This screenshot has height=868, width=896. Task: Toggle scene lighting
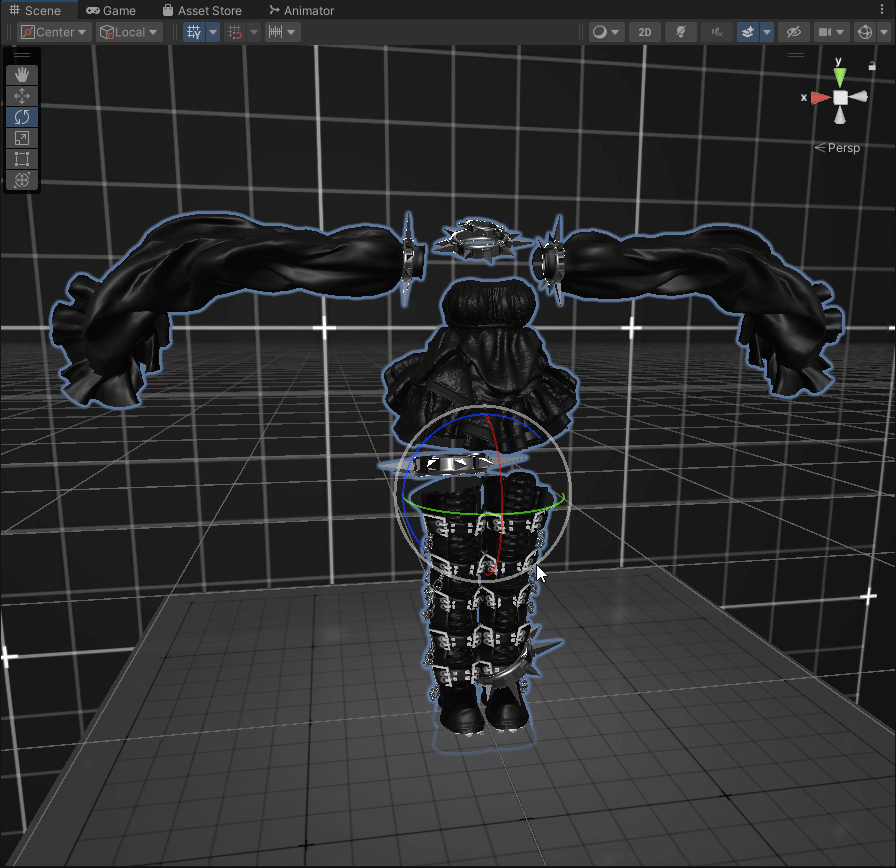click(x=681, y=32)
